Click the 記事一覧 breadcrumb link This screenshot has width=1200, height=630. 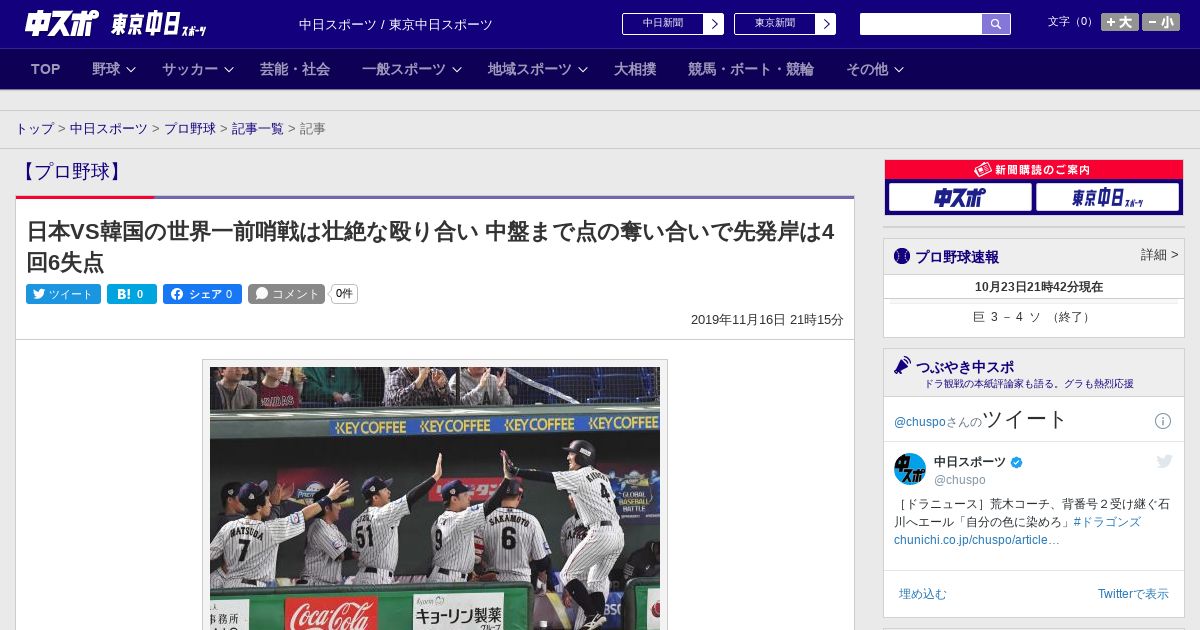(x=258, y=129)
